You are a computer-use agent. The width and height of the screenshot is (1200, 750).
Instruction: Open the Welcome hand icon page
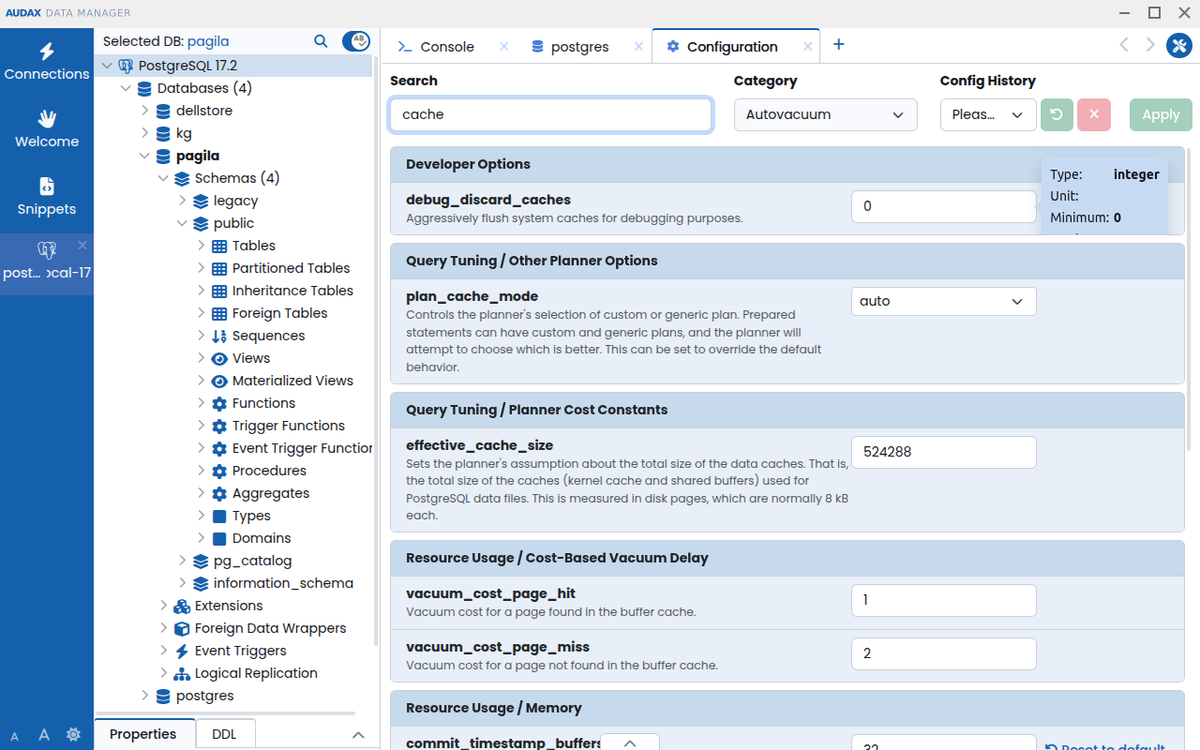(x=47, y=129)
